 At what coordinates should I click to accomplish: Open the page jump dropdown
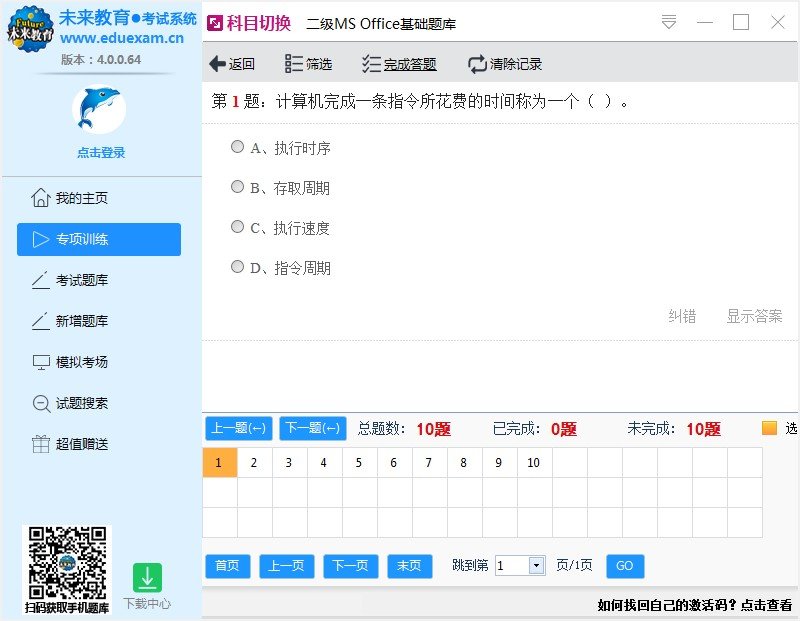click(x=538, y=566)
